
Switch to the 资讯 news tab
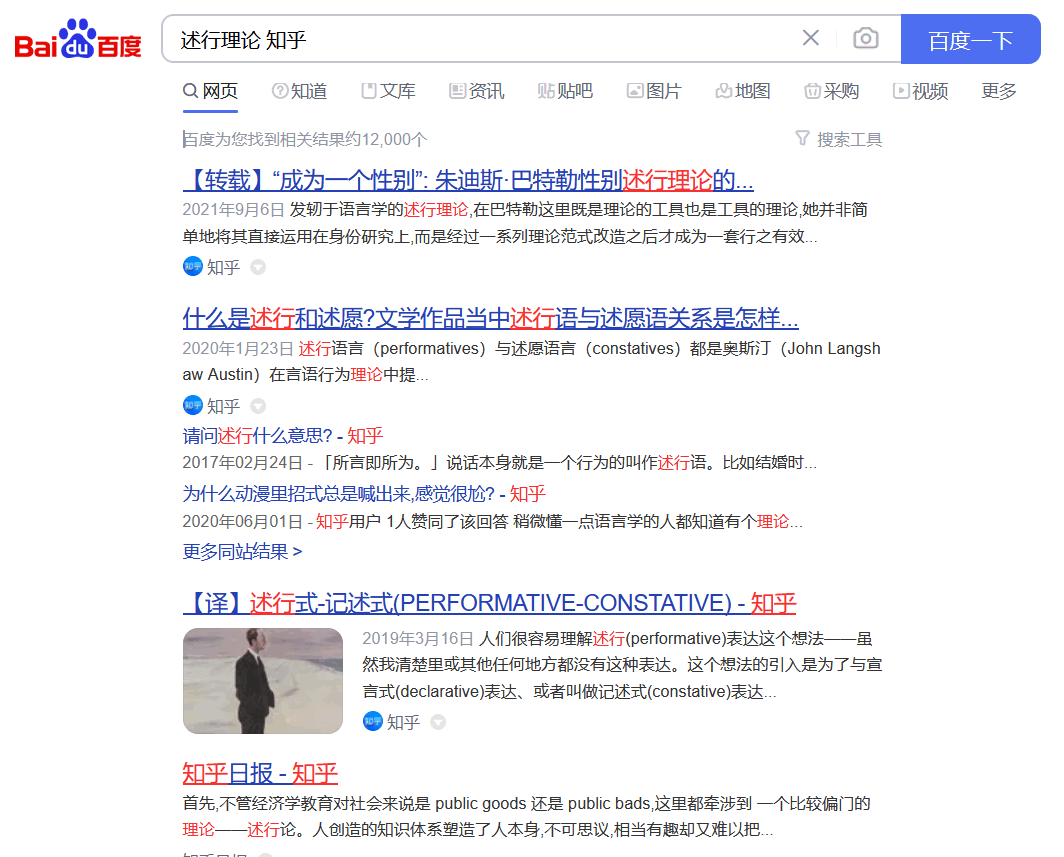tap(476, 91)
